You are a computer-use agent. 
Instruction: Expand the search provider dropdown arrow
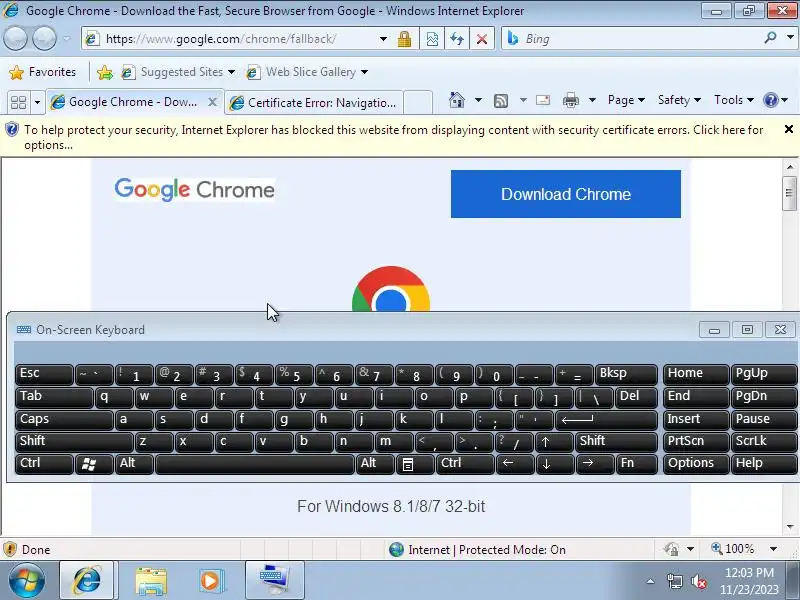[x=790, y=38]
